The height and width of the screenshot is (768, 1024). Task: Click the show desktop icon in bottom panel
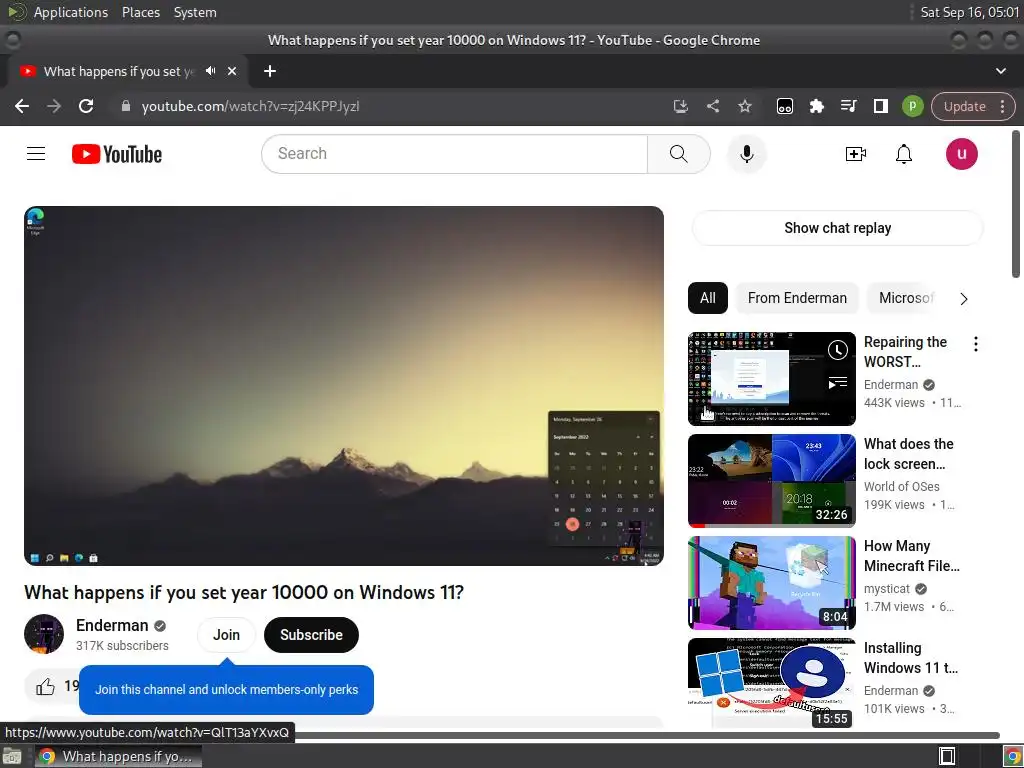pos(11,757)
